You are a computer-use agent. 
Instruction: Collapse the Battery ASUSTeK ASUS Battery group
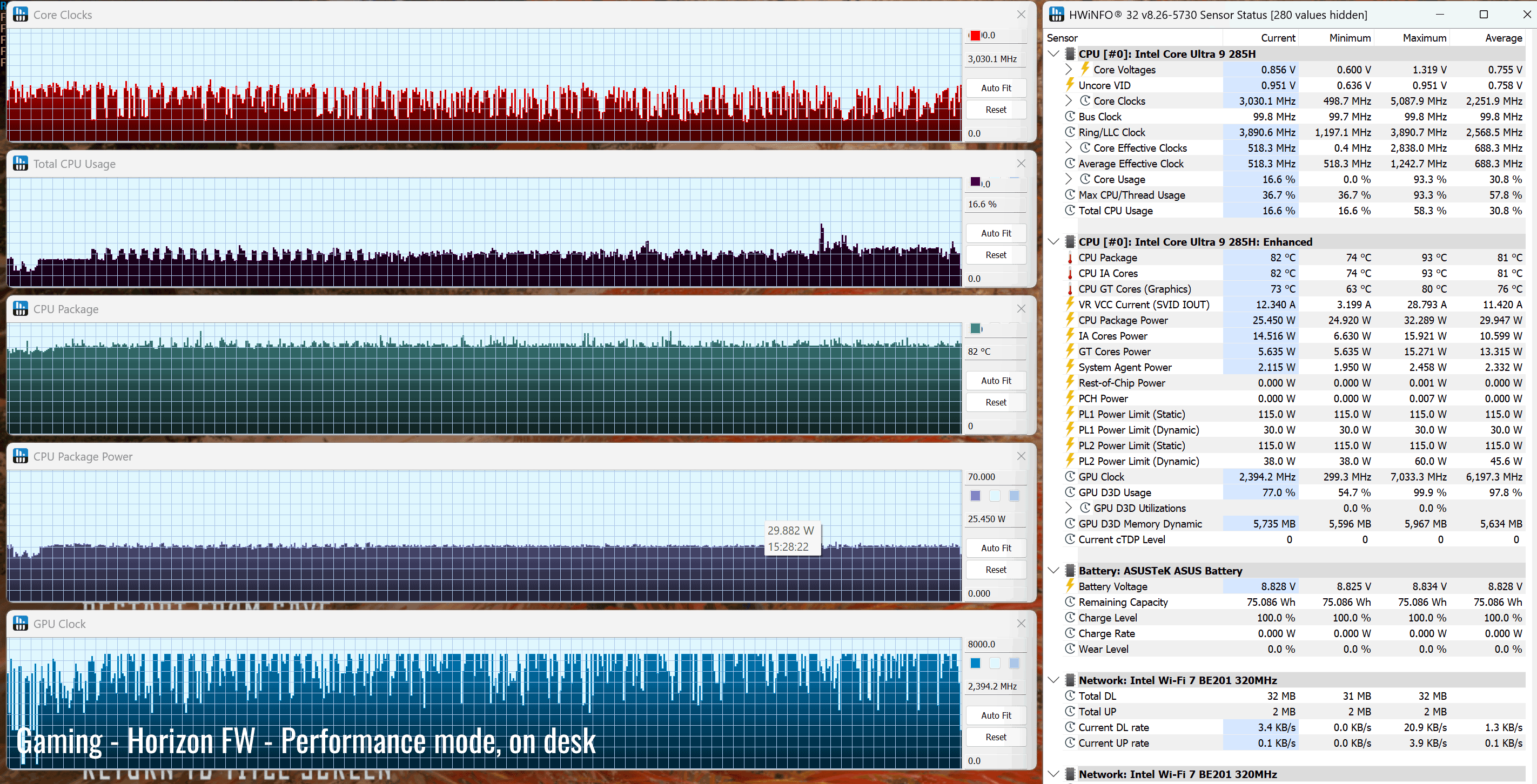1053,571
